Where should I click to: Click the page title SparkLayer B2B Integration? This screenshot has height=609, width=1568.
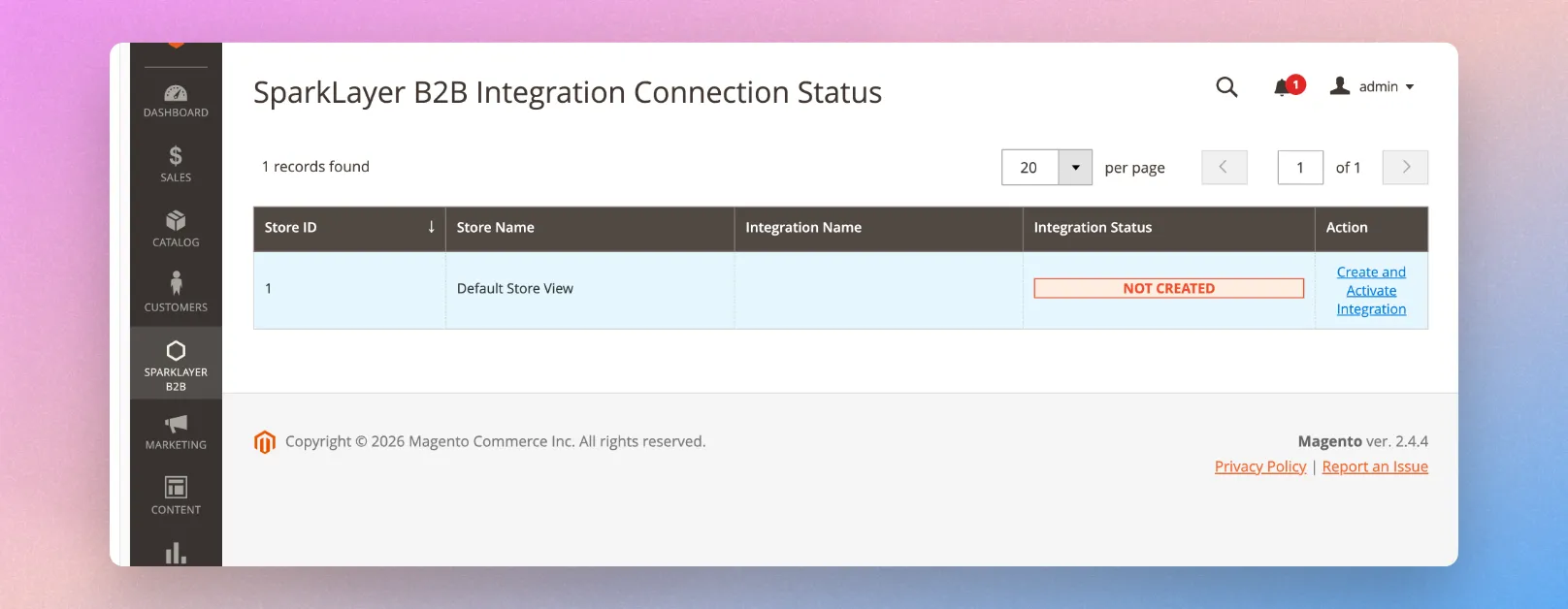coord(568,92)
